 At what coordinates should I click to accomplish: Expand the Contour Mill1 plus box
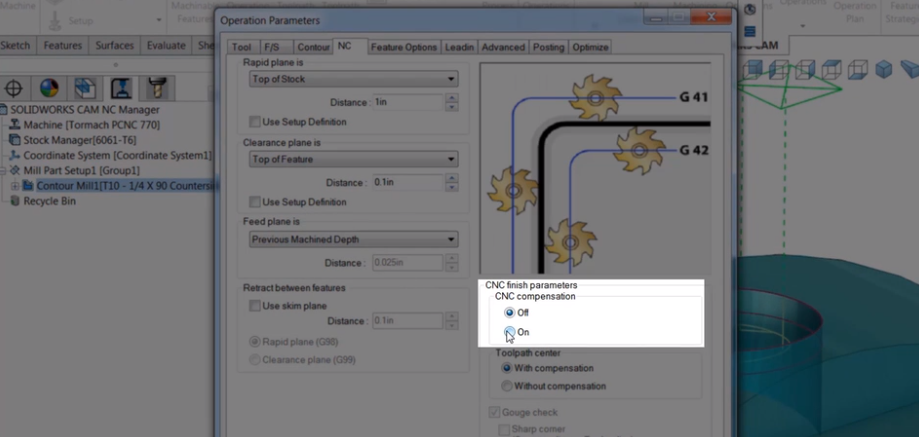[x=14, y=186]
